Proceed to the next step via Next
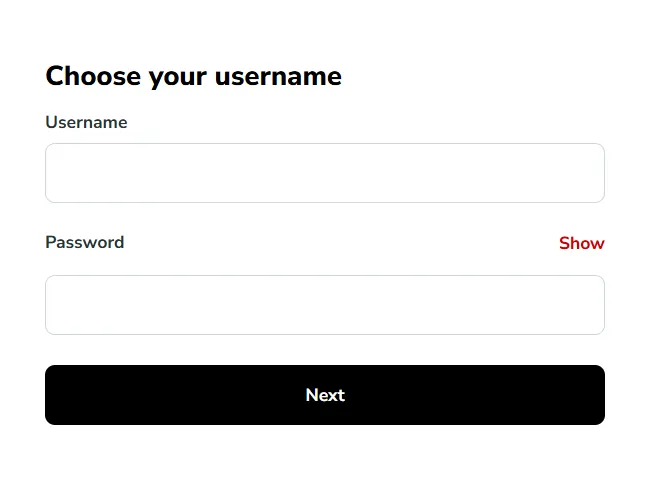 (324, 395)
